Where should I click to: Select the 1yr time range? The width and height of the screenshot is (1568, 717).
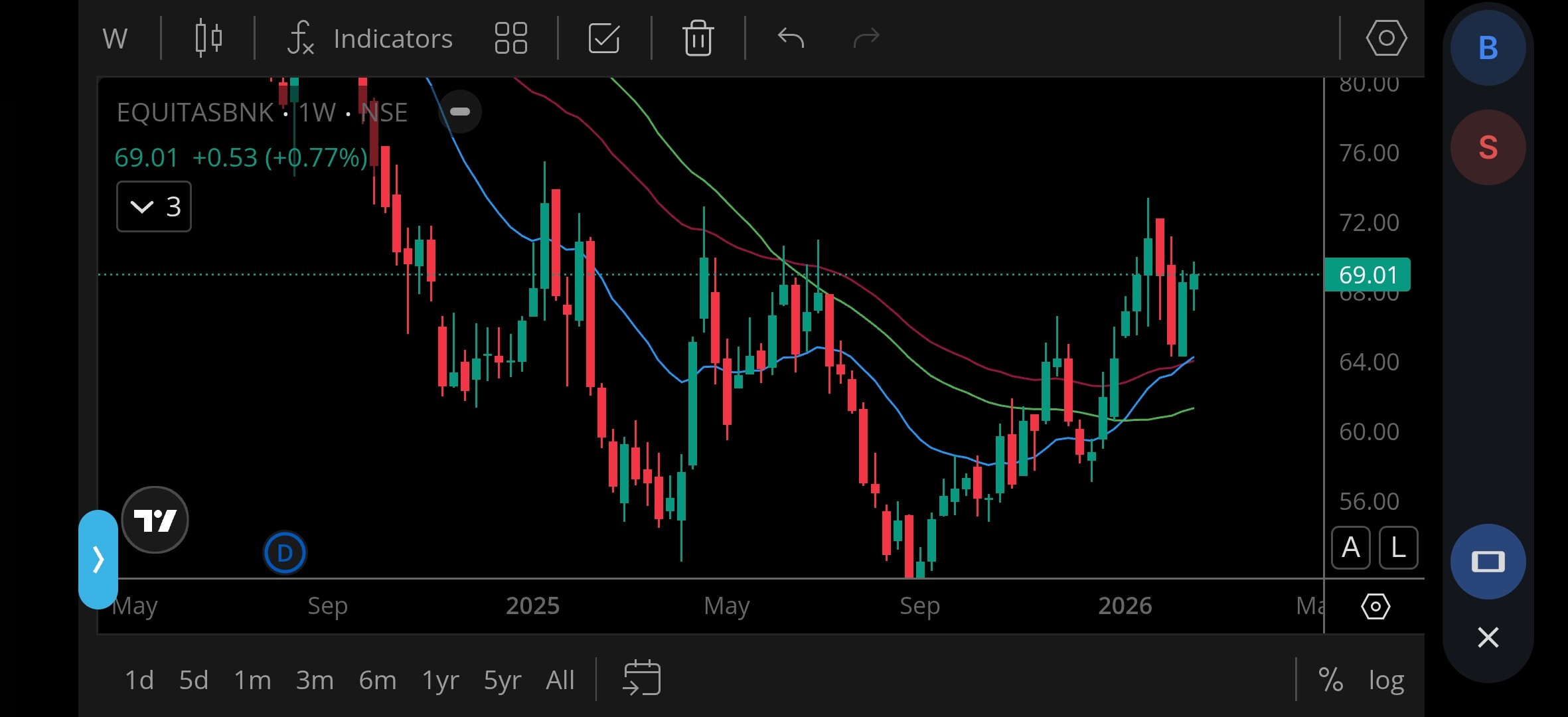coord(440,680)
